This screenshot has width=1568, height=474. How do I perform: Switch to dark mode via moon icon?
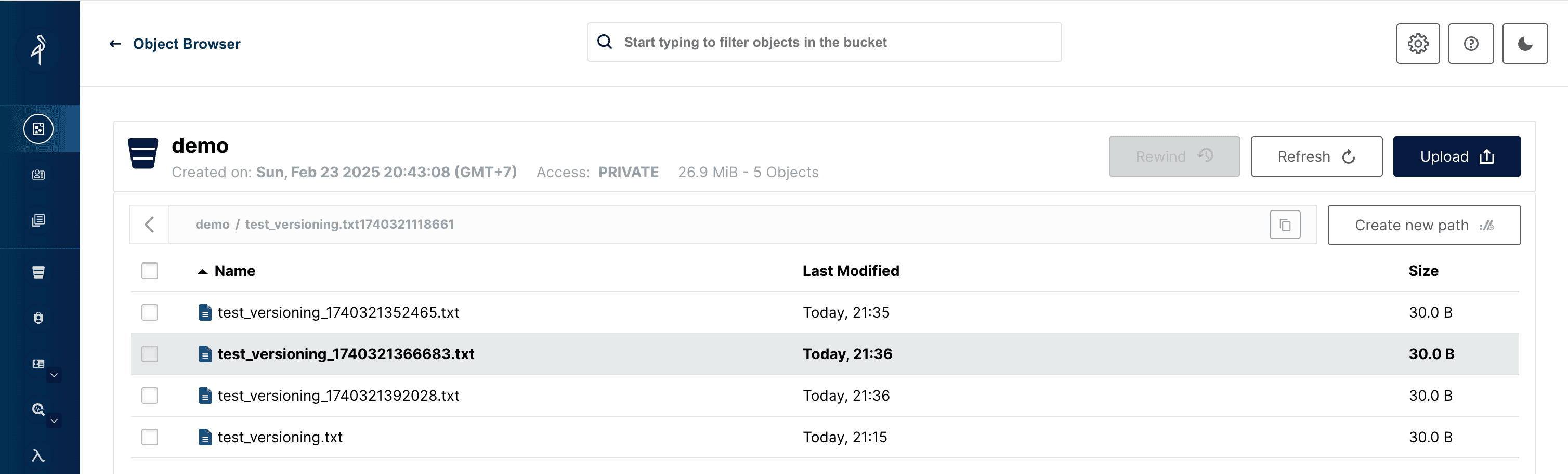click(1524, 44)
